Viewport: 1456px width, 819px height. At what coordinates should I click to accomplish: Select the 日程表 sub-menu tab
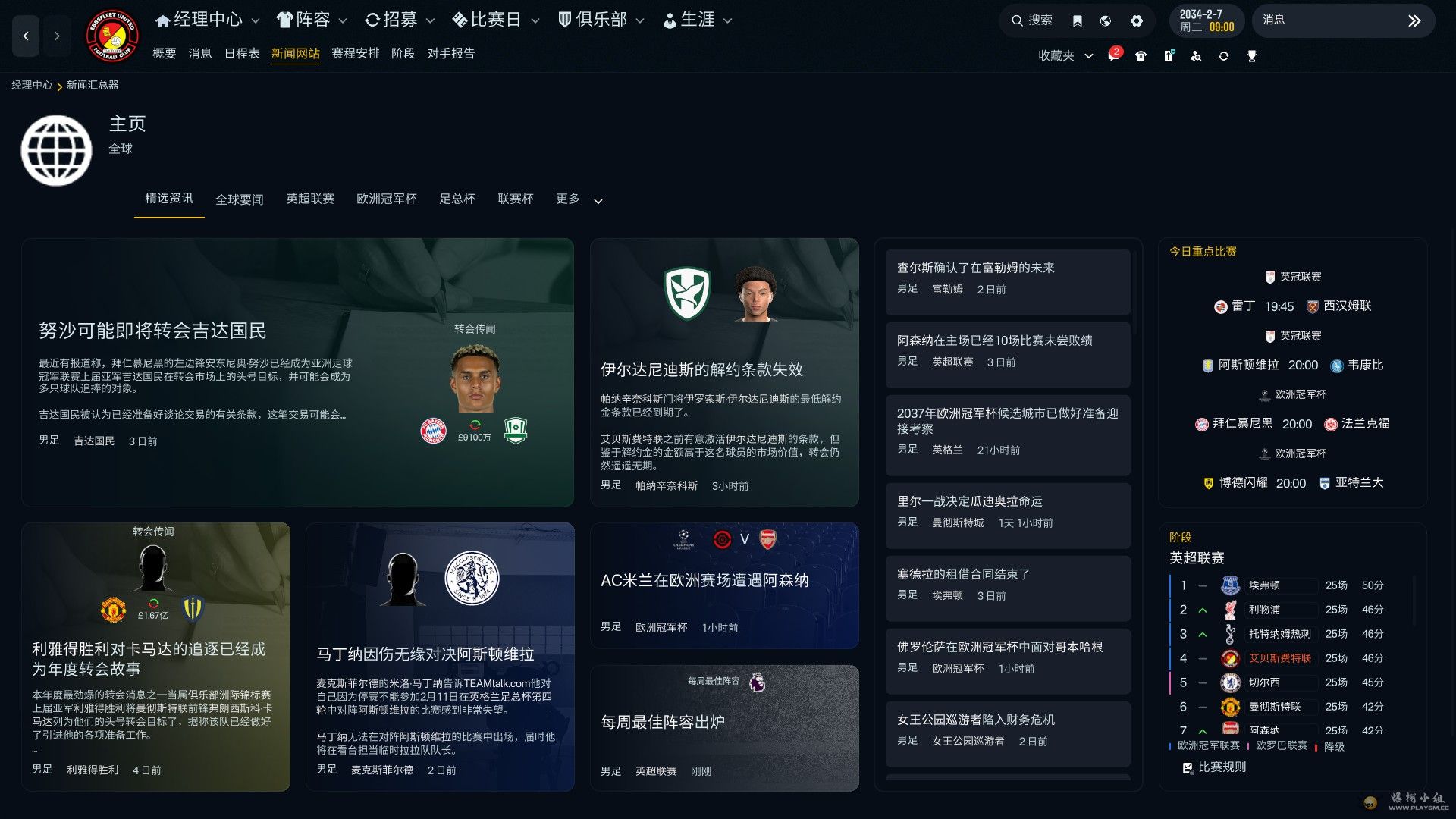[x=242, y=53]
